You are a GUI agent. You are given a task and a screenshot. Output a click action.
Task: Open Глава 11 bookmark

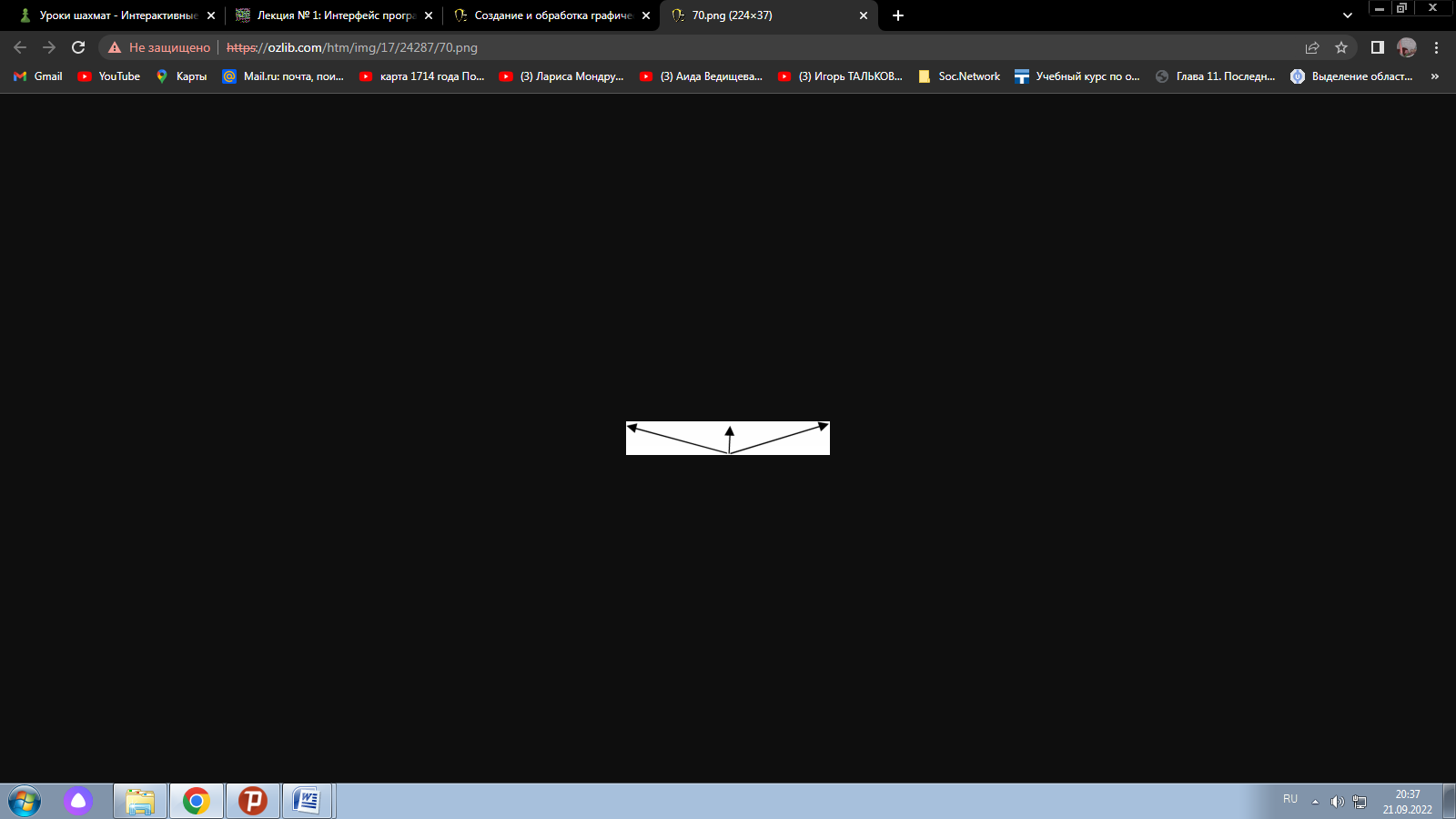pyautogui.click(x=1216, y=76)
